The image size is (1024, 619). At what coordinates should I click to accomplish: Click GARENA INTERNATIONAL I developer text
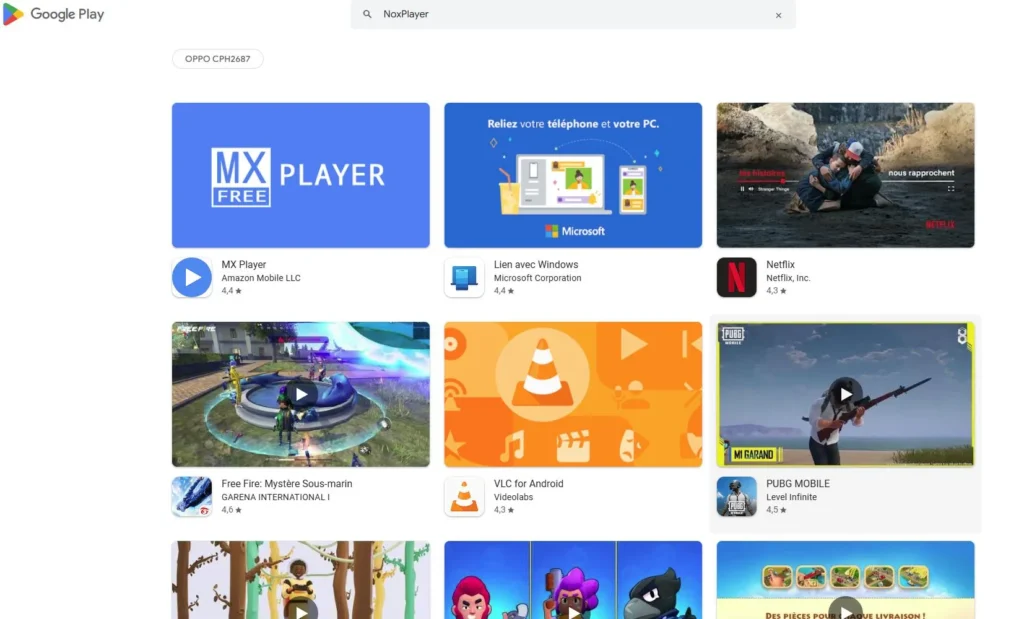pos(275,498)
